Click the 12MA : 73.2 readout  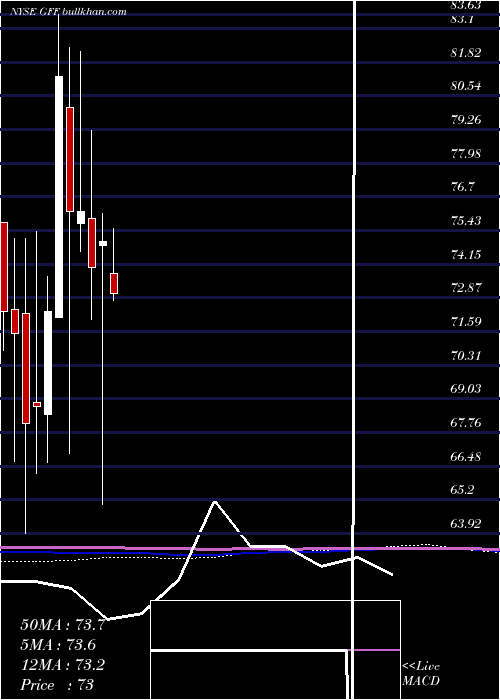62,665
